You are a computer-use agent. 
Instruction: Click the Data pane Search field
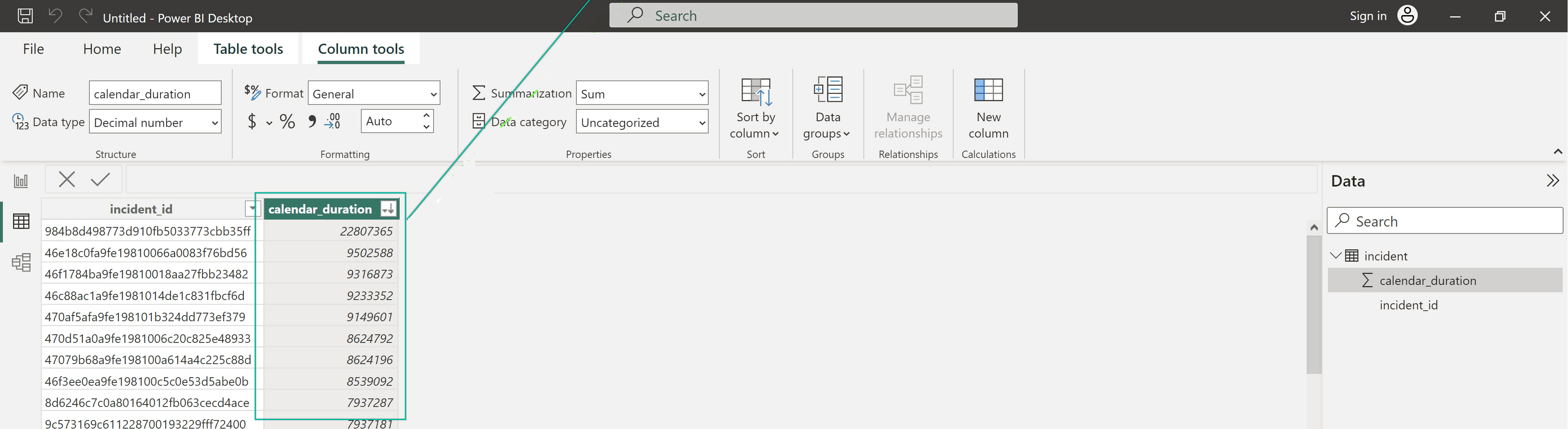coord(1444,221)
